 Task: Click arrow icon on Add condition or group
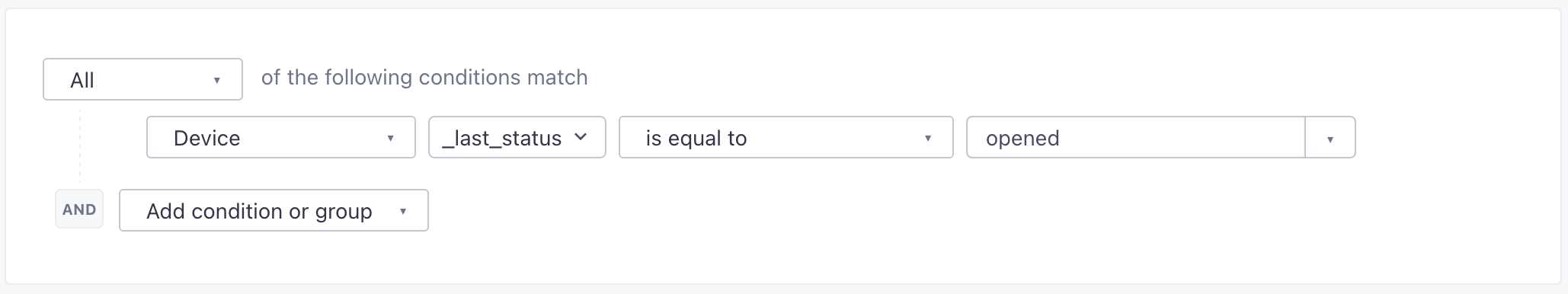pyautogui.click(x=403, y=211)
